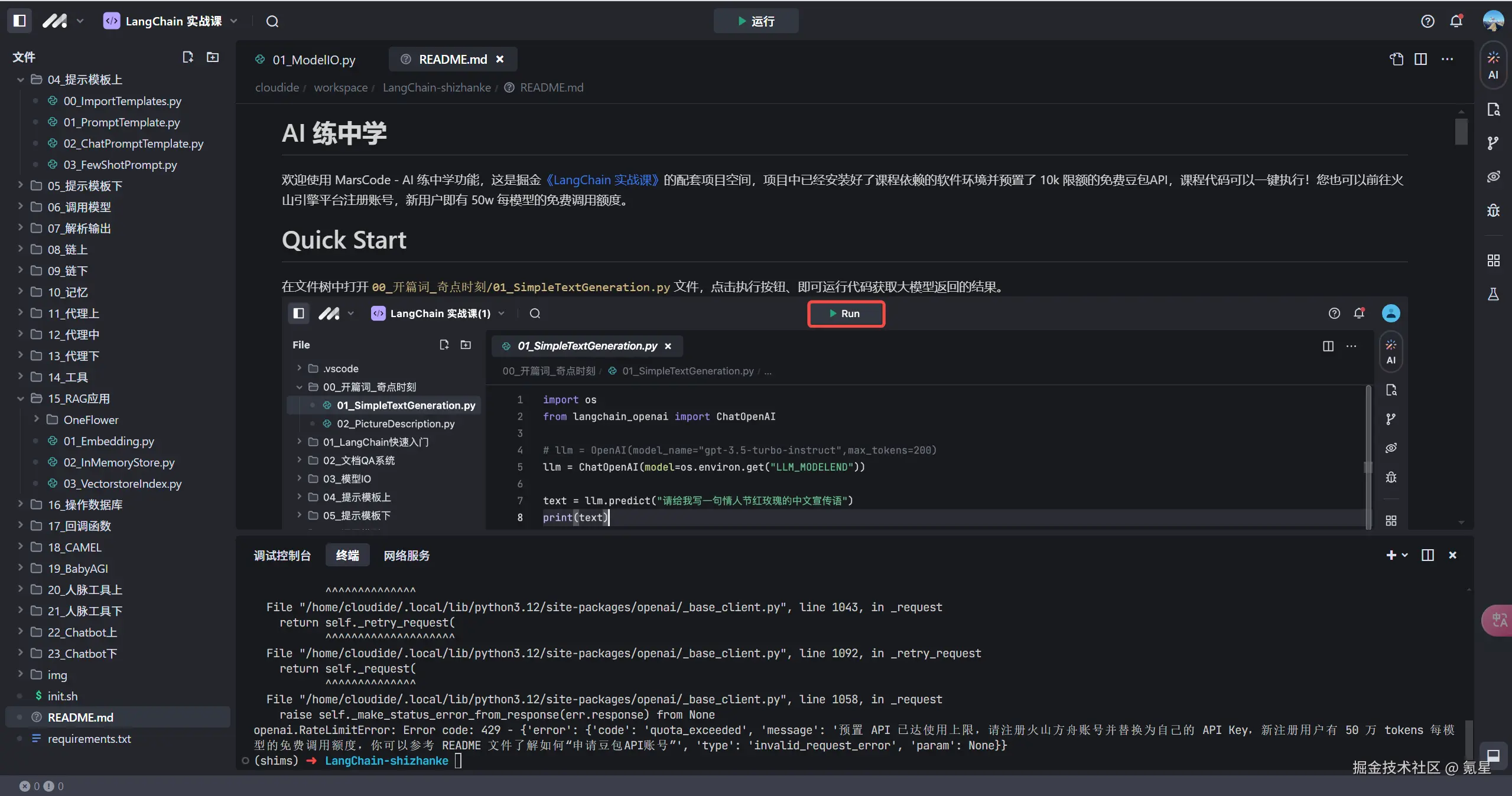Toggle the left sidebar panel icon
The width and height of the screenshot is (1512, 796).
19,21
